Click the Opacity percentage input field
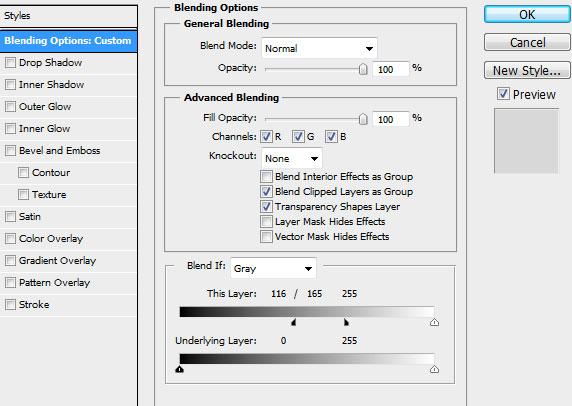This screenshot has width=572, height=406. pos(391,69)
